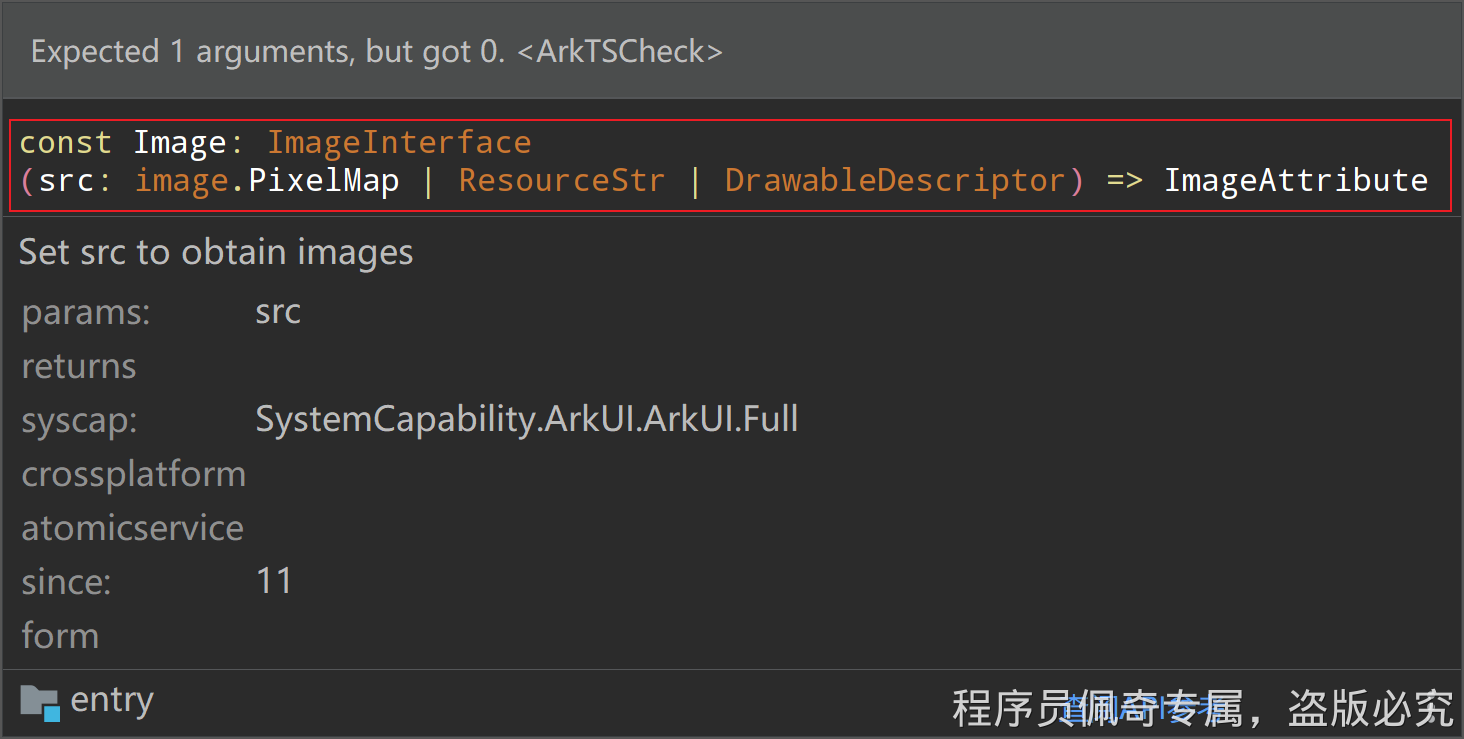
Task: Click the 'Image' identifier in the declaration
Action: (x=180, y=142)
